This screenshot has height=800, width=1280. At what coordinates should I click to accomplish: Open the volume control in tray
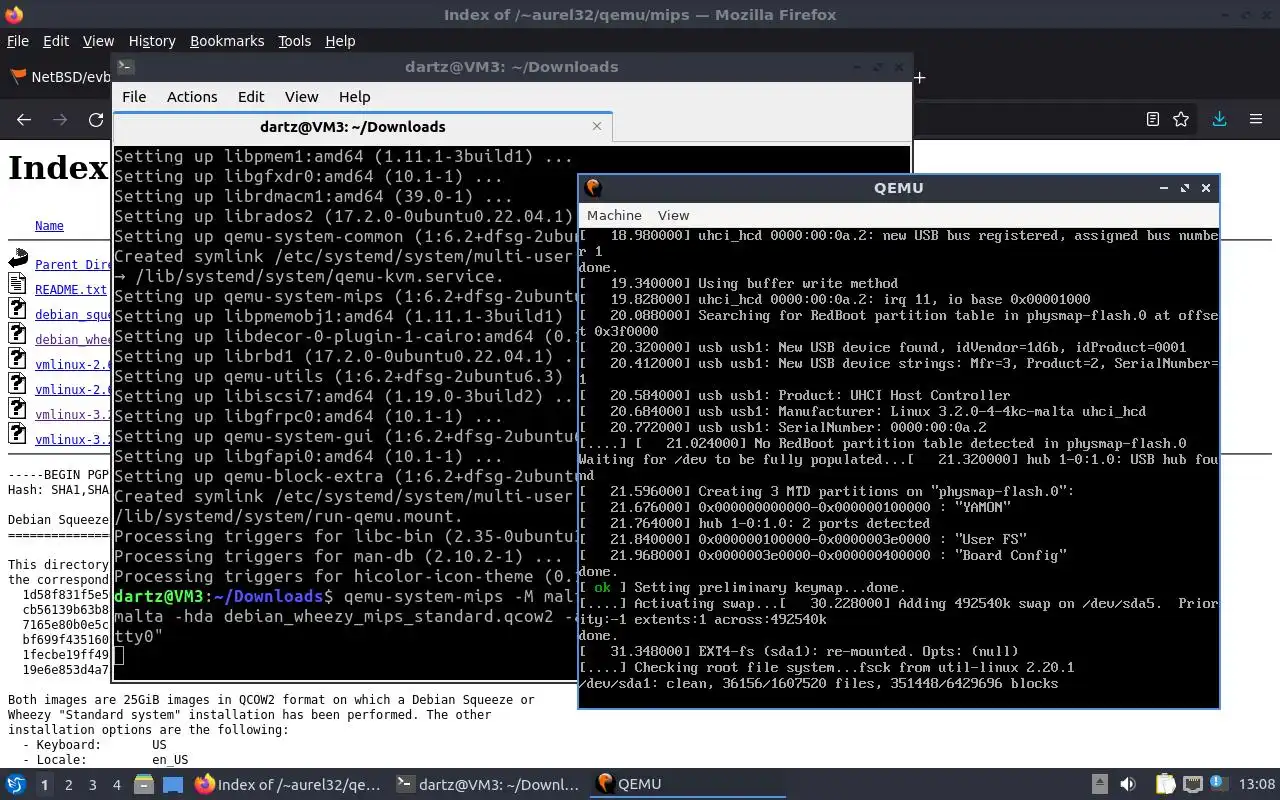coord(1128,784)
